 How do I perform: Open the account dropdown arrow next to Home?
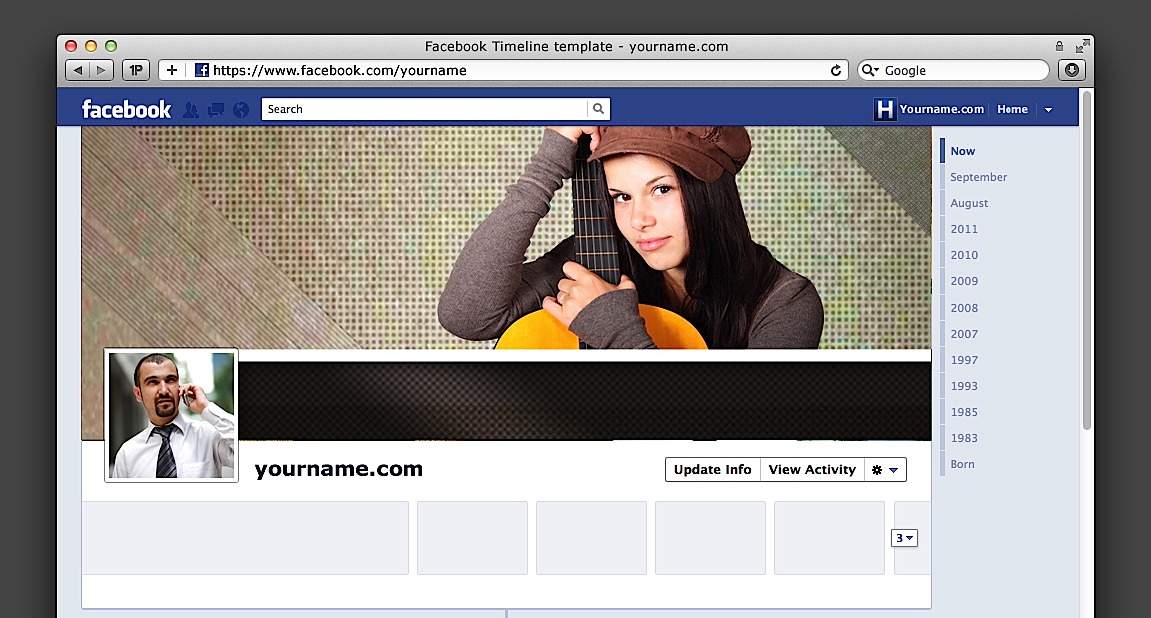click(1048, 109)
